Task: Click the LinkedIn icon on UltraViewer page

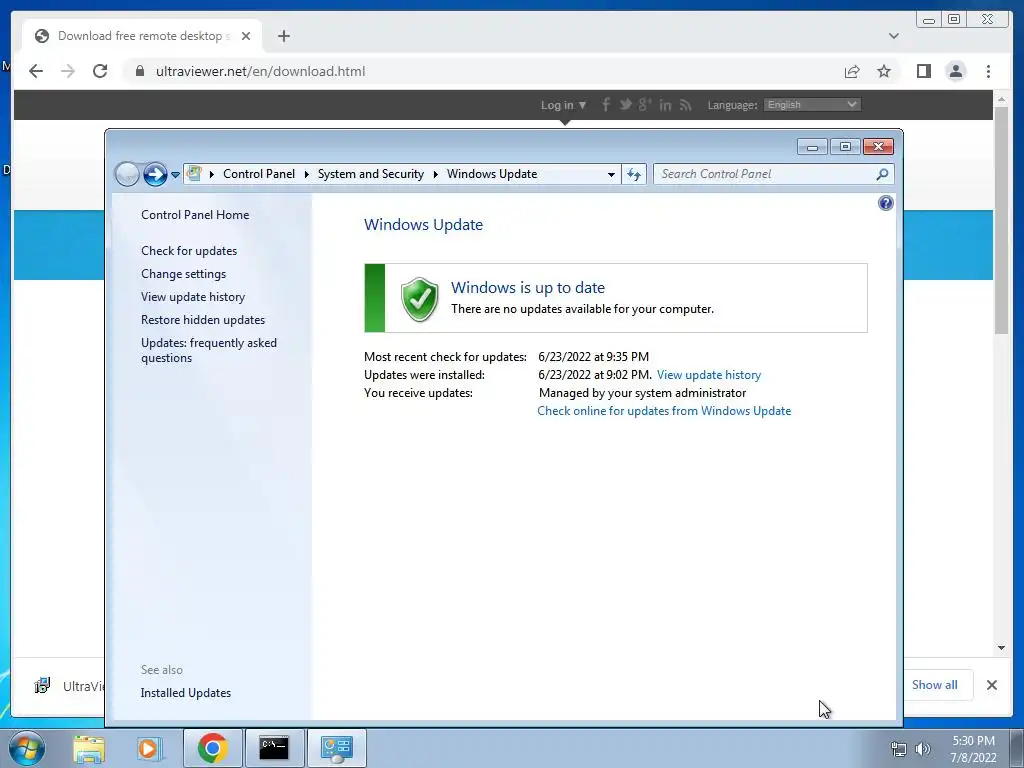Action: (665, 104)
